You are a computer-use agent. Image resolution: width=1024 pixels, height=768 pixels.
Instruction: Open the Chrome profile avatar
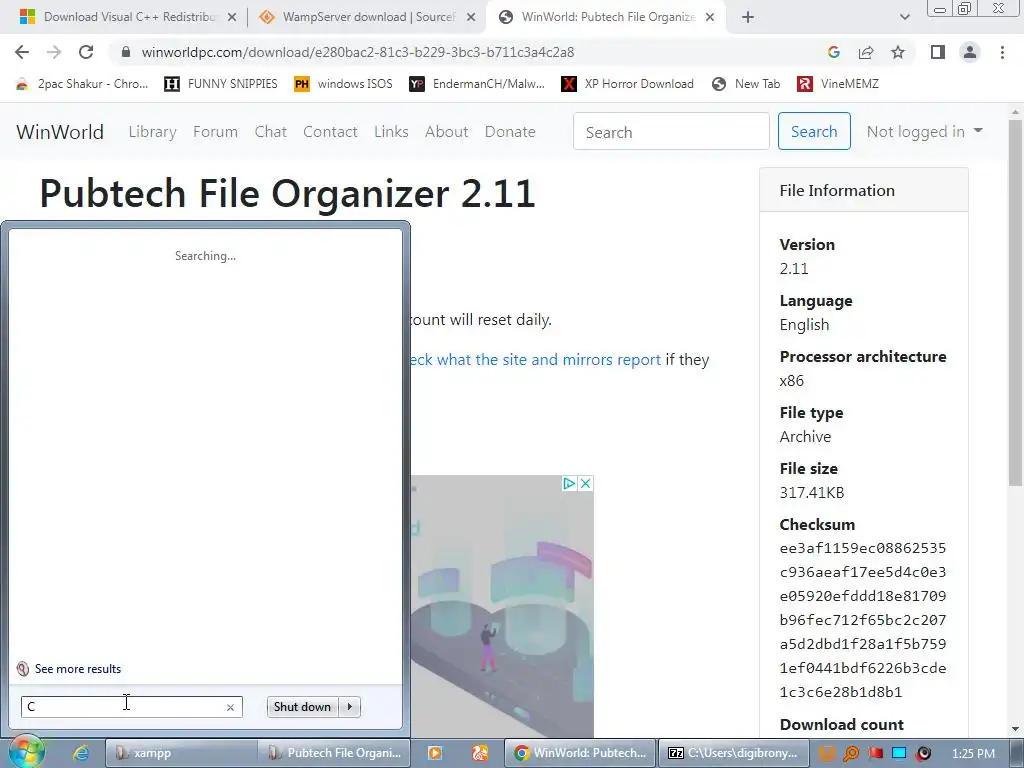click(x=970, y=52)
